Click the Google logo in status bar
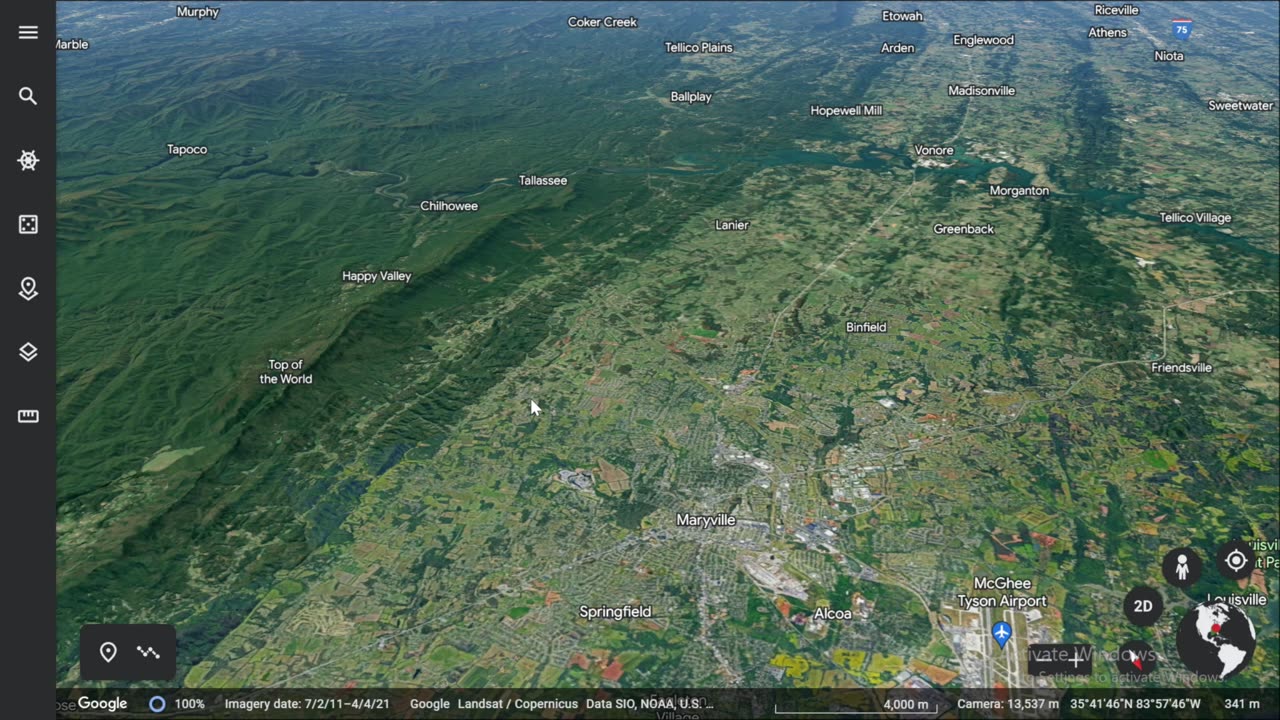This screenshot has height=720, width=1280. (x=102, y=704)
